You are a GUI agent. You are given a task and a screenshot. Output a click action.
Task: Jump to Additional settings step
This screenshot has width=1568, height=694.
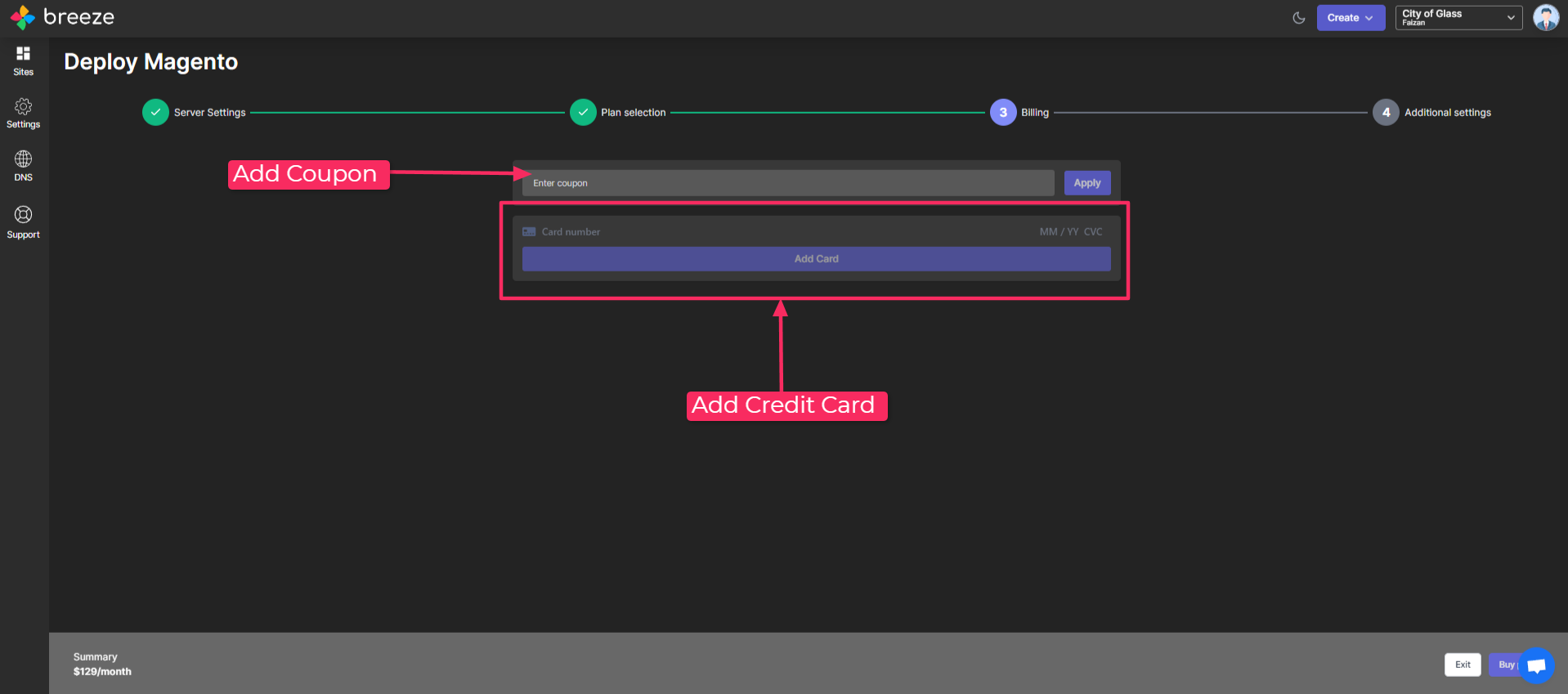[x=1432, y=113]
